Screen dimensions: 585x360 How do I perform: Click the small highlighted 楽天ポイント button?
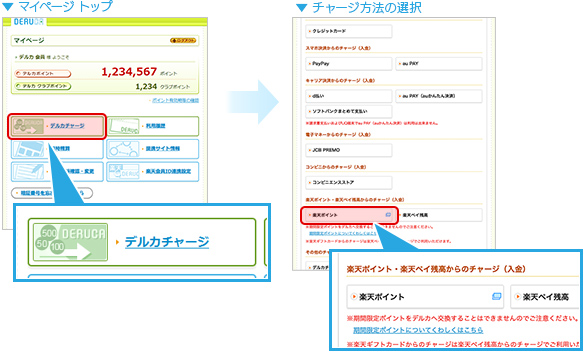point(349,215)
